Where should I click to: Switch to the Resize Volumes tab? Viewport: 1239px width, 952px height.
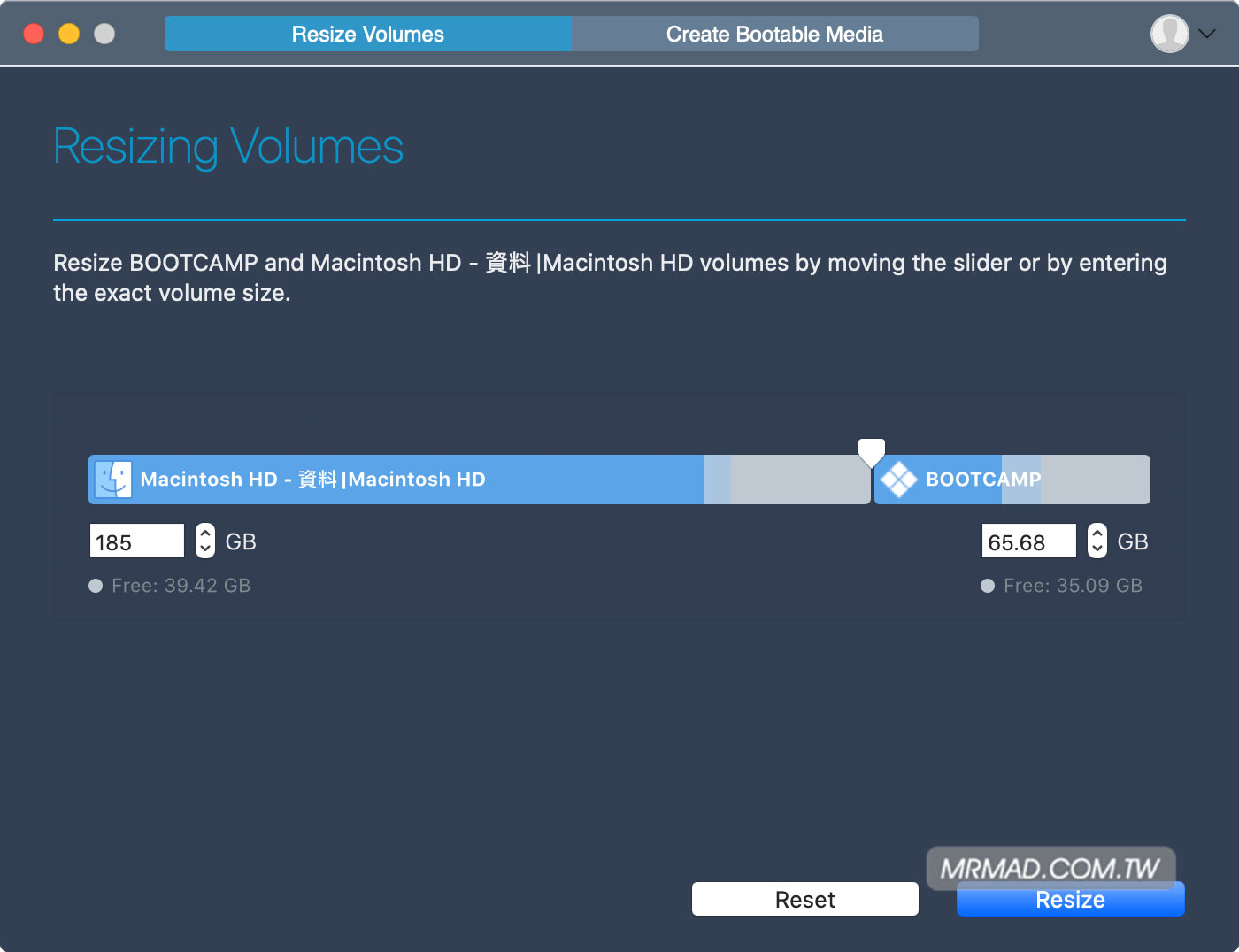368,34
